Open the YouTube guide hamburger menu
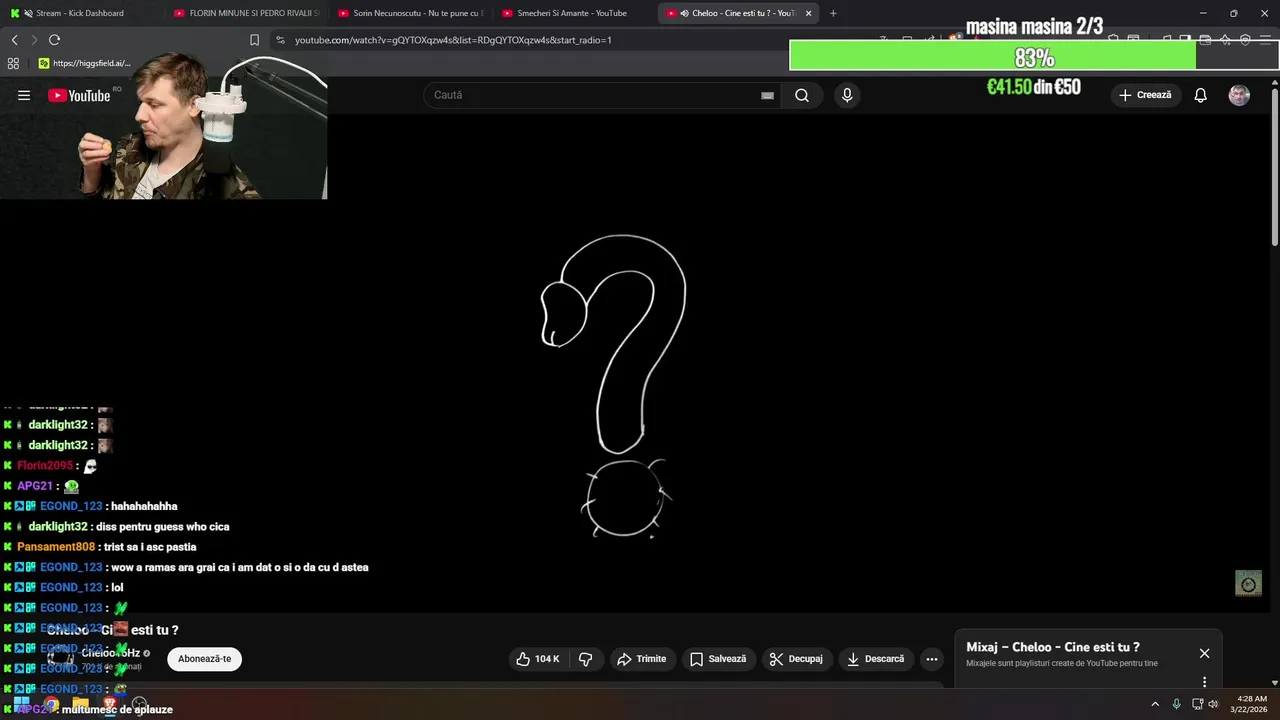This screenshot has height=720, width=1280. click(24, 95)
